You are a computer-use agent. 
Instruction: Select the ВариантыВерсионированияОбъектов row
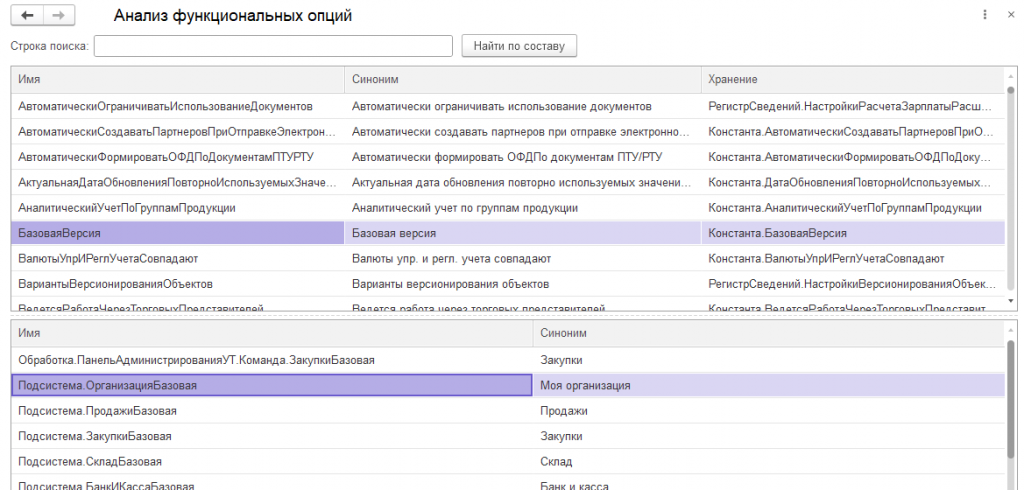pyautogui.click(x=177, y=284)
